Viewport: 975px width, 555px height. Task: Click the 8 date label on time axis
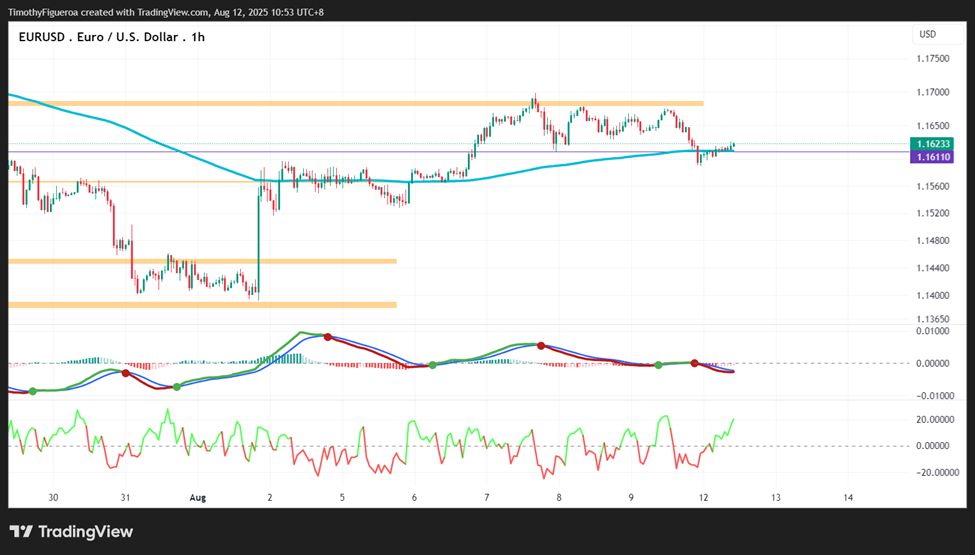point(559,498)
